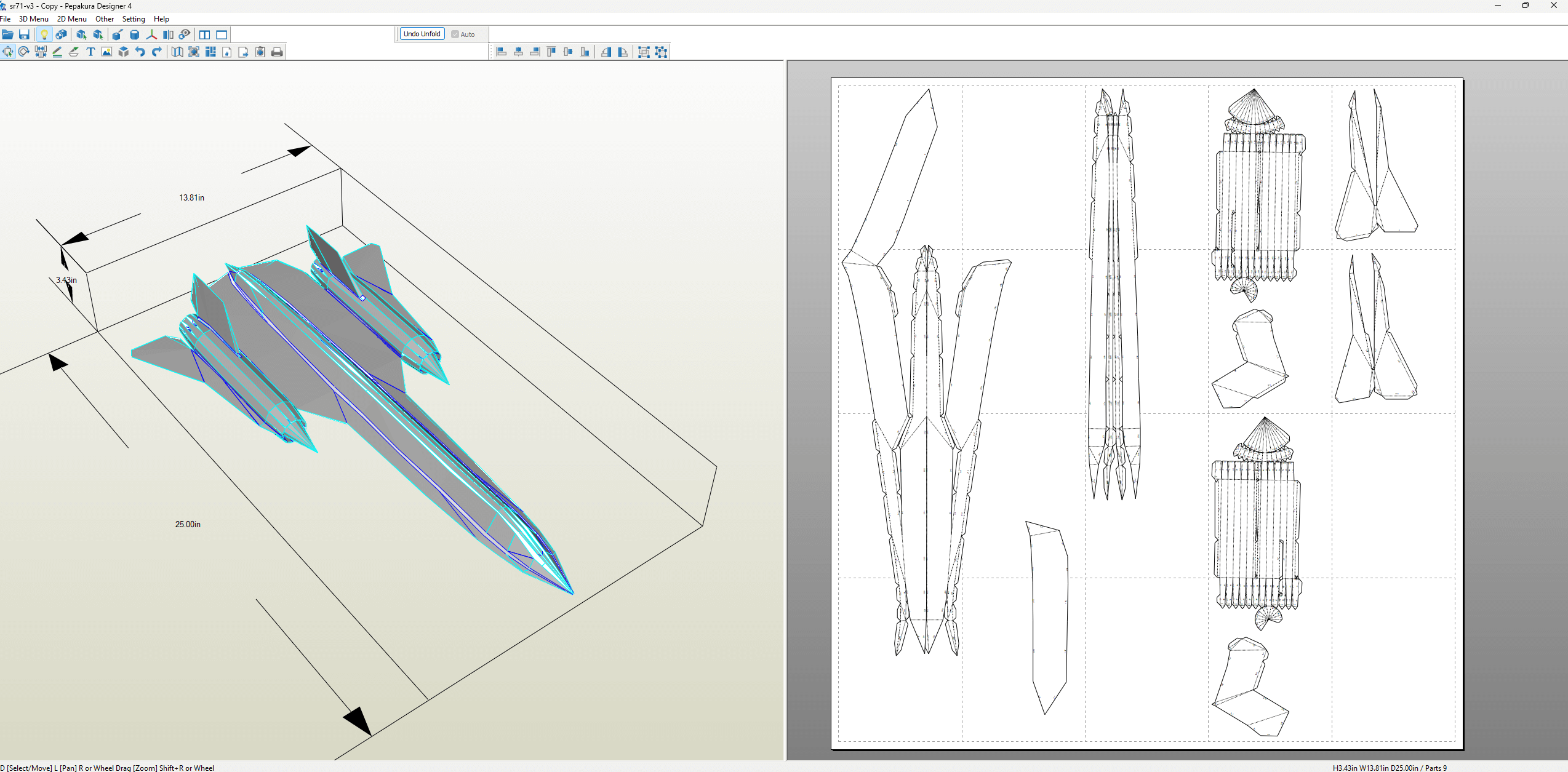Enable the Auto checkbox beside Undo Unfold
This screenshot has height=772, width=1568.
coord(455,34)
